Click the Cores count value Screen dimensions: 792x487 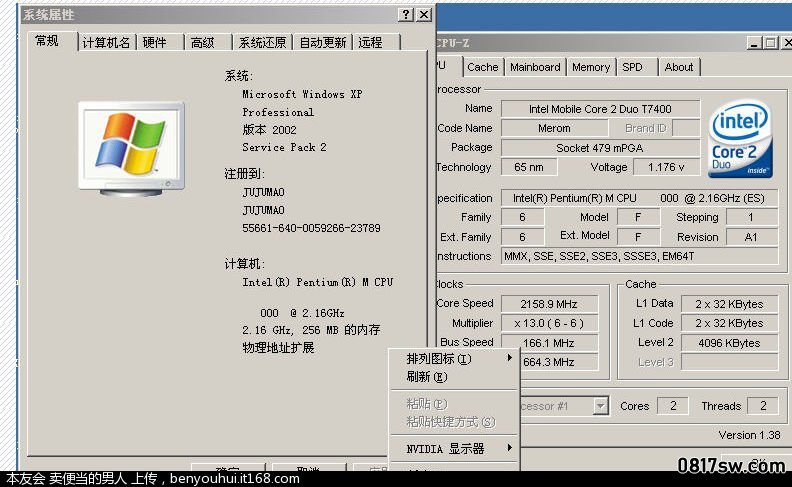pyautogui.click(x=673, y=406)
